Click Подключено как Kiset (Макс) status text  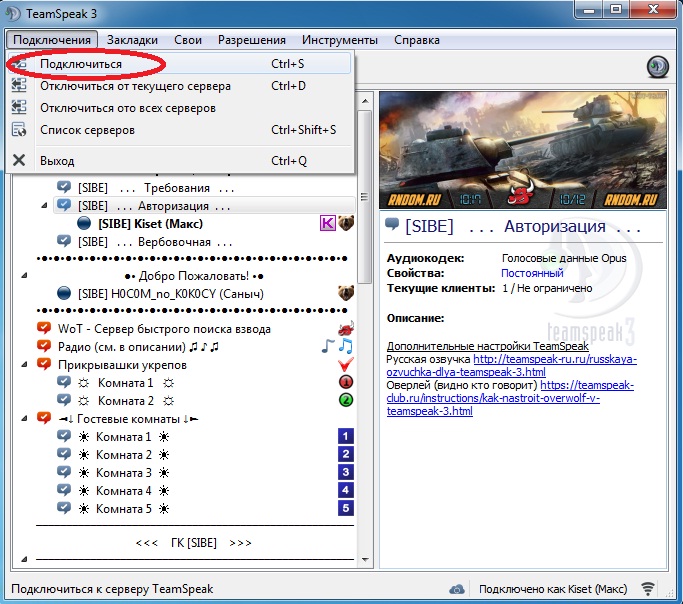pos(553,589)
